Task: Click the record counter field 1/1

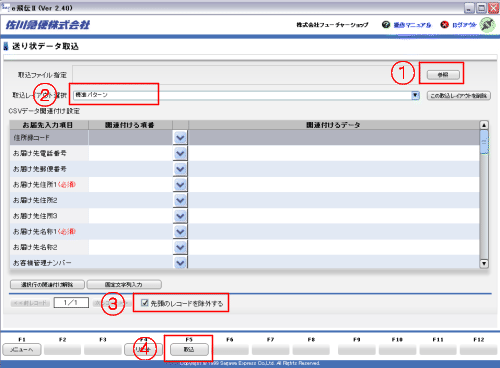Action: [71, 303]
